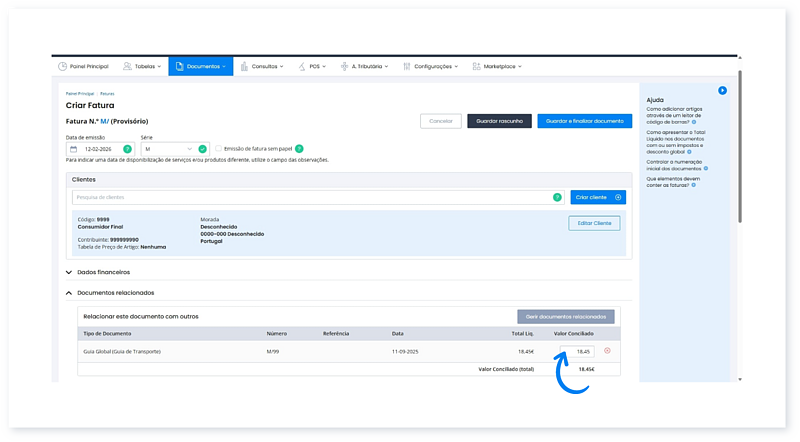Click the Criar cliente button
Viewport: 800px width, 442px height.
598,197
